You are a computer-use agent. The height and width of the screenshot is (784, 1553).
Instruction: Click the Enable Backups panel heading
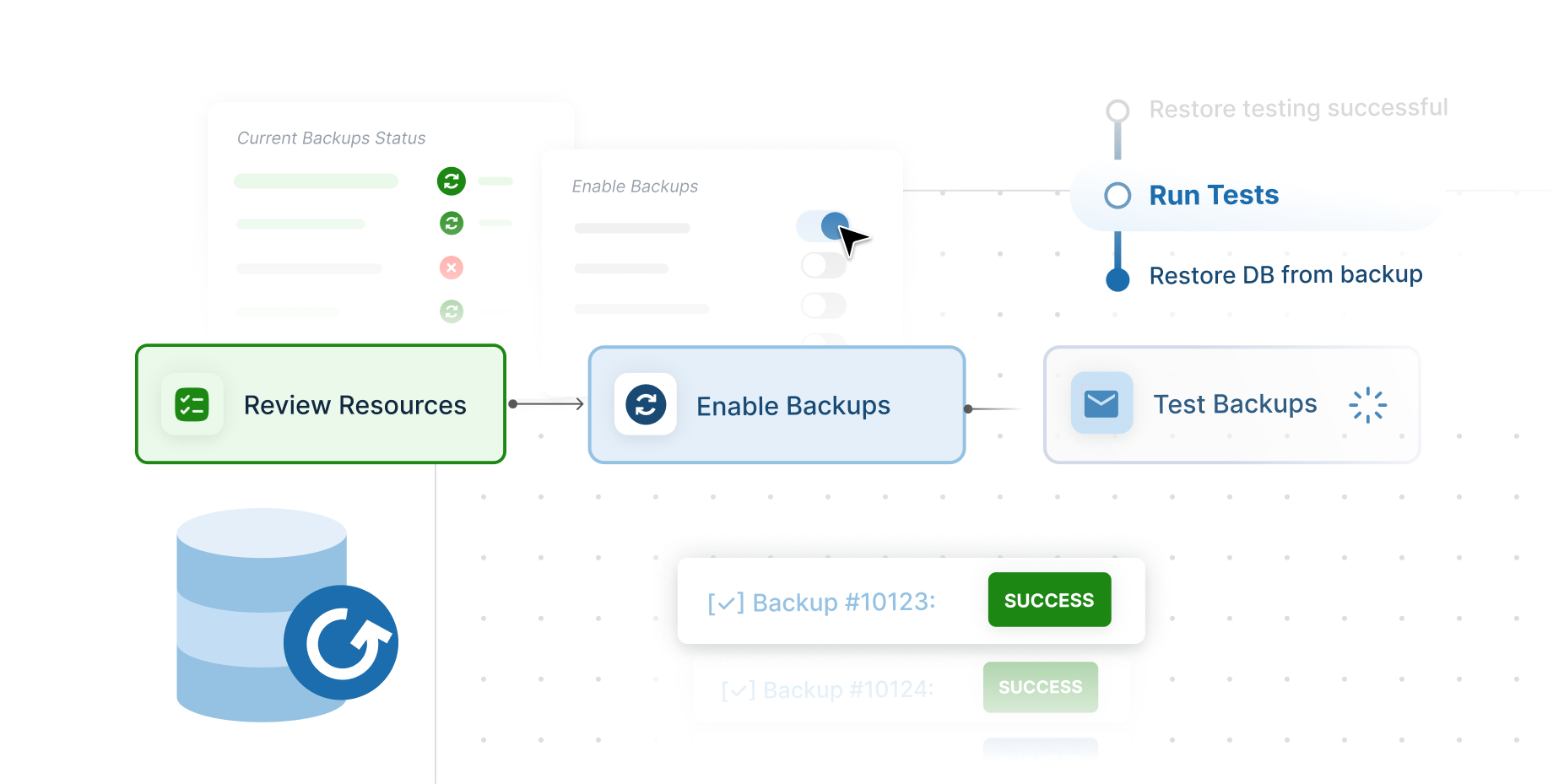coord(635,187)
